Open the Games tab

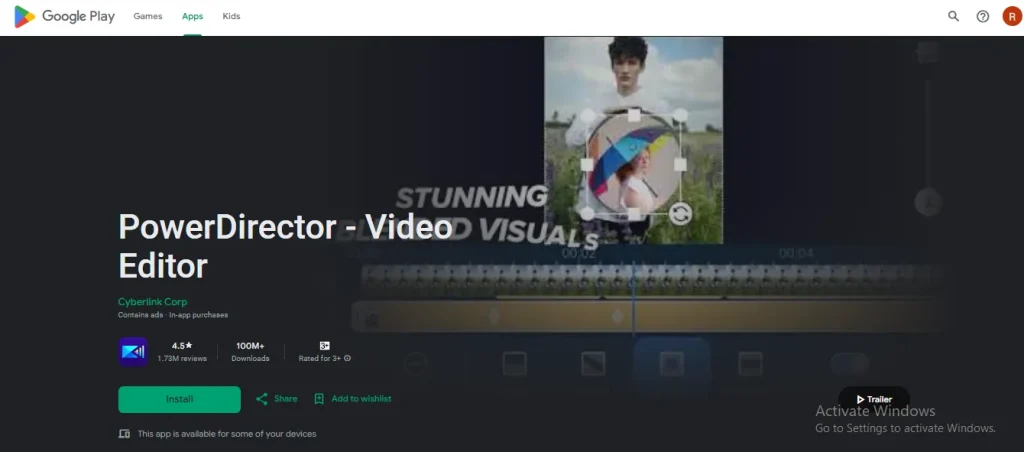click(148, 16)
